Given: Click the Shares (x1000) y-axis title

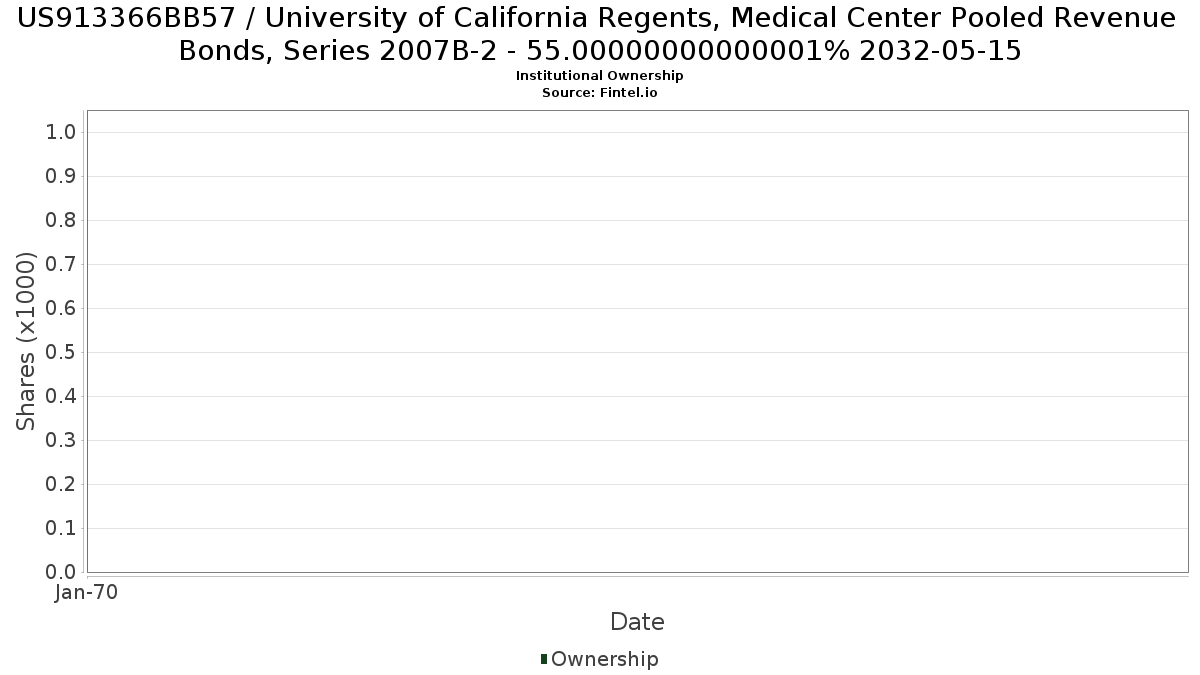Looking at the screenshot, I should tap(27, 341).
